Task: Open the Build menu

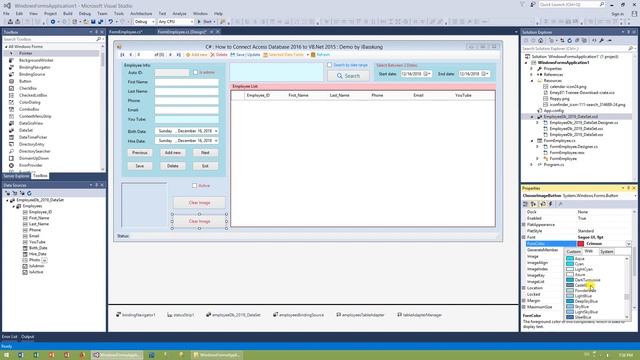Action: 68,13
